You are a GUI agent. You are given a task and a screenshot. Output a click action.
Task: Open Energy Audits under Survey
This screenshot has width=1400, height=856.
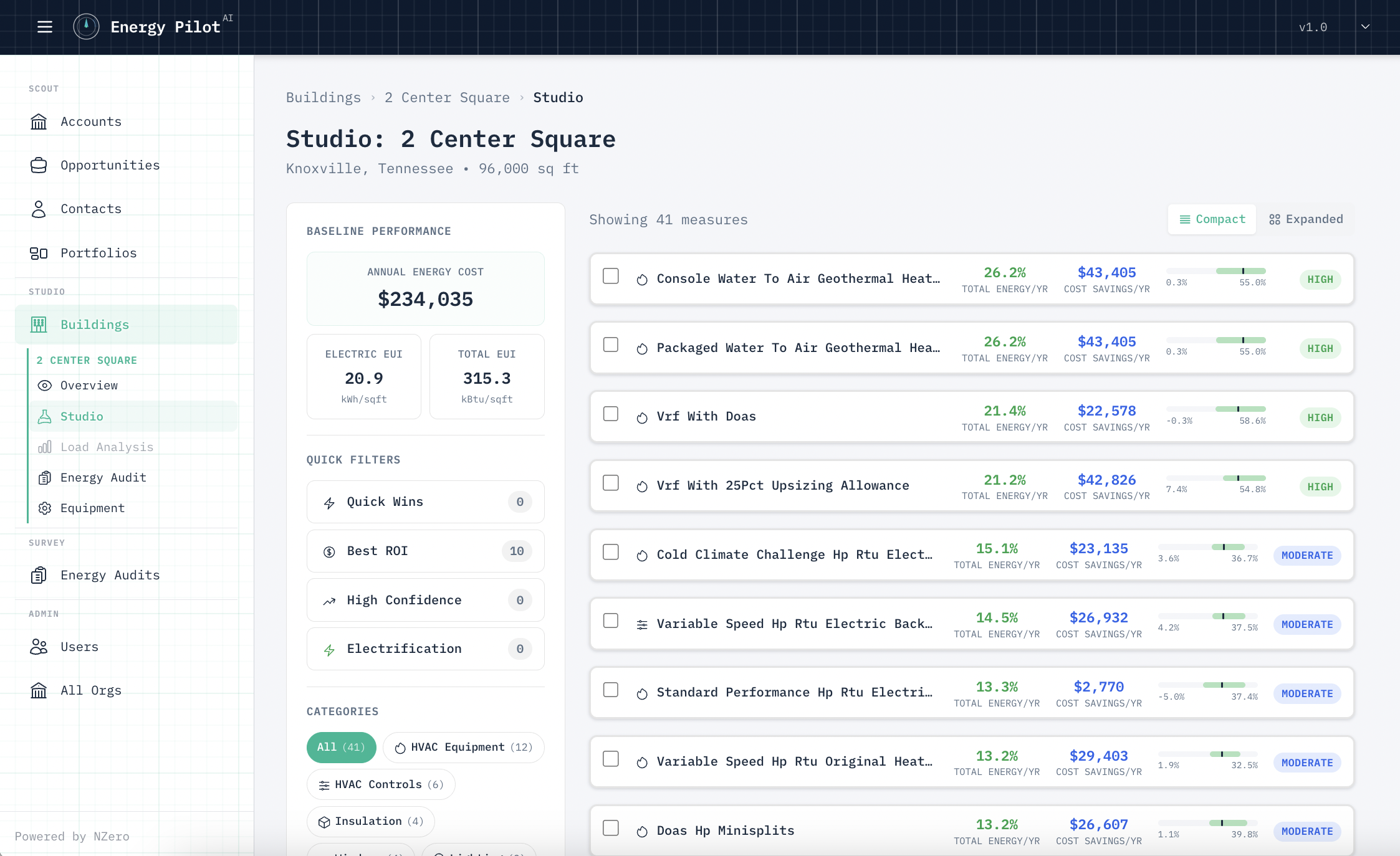coord(110,575)
